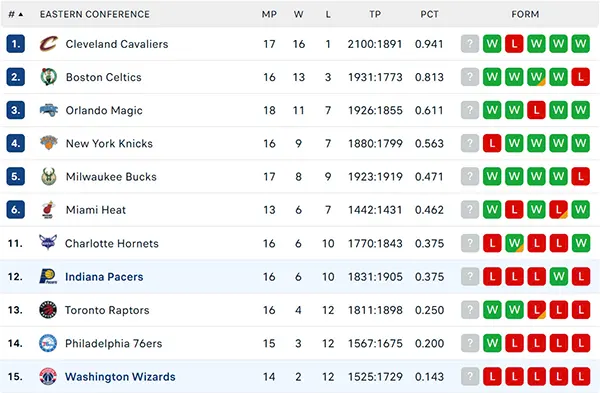Viewport: 600px width, 393px height.
Task: Click the Milwaukee Bucks deer logo
Action: click(49, 176)
